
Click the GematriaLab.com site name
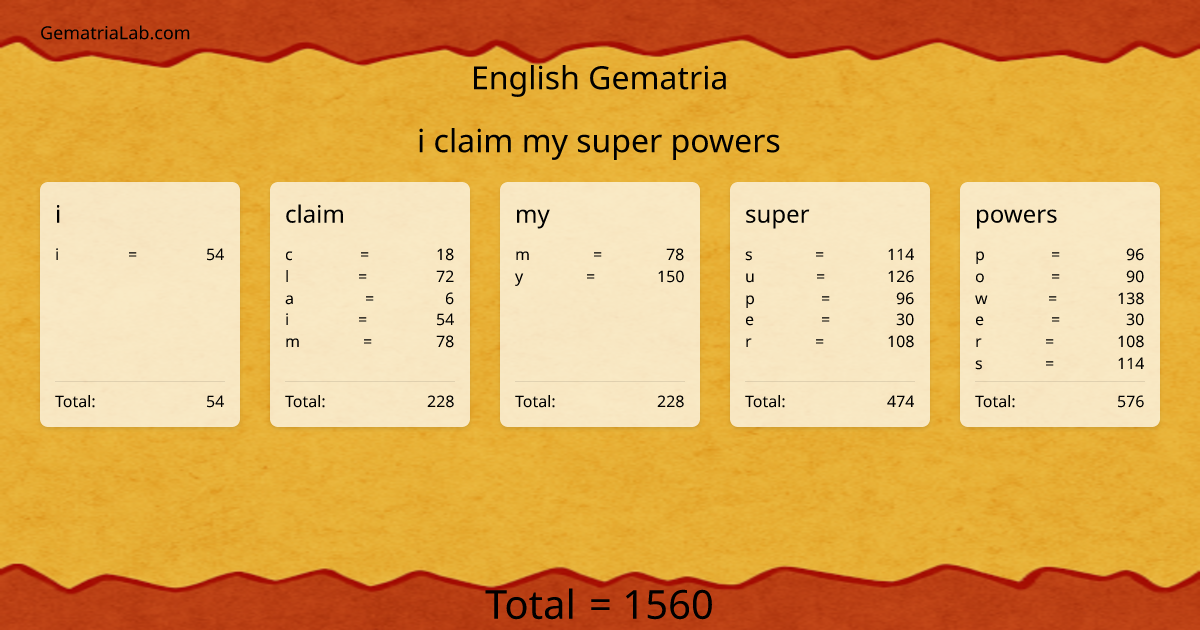click(115, 33)
